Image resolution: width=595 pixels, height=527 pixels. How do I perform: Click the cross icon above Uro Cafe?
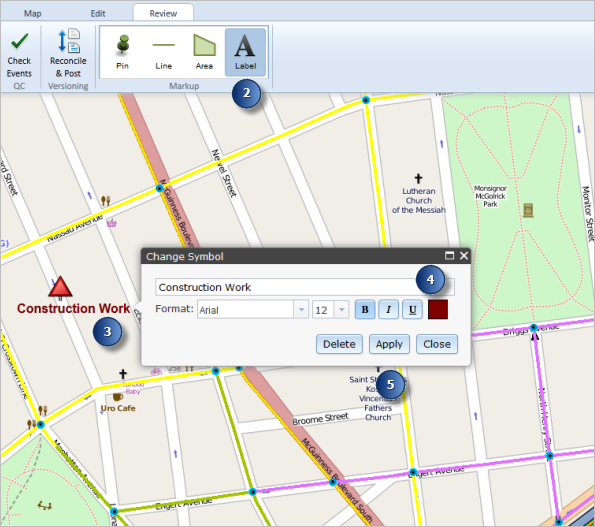pos(123,374)
